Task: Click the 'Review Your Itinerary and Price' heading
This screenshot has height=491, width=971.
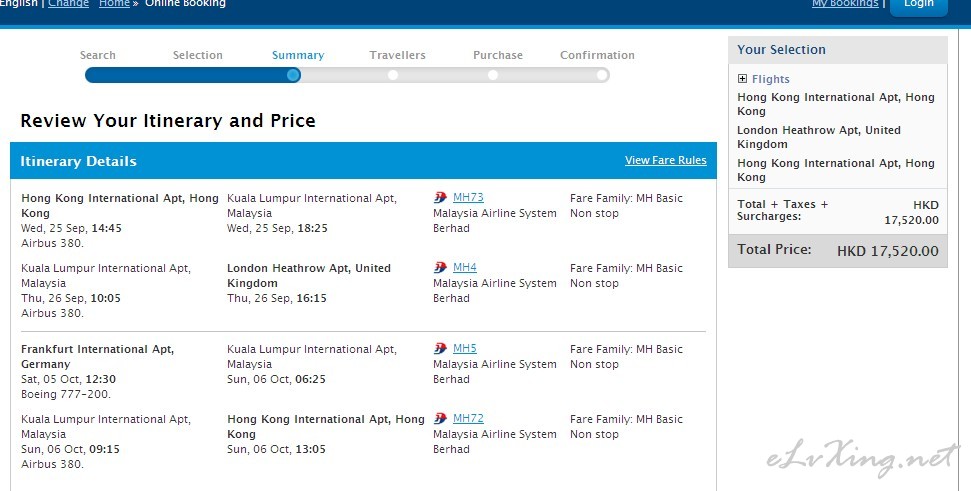Action: tap(168, 121)
